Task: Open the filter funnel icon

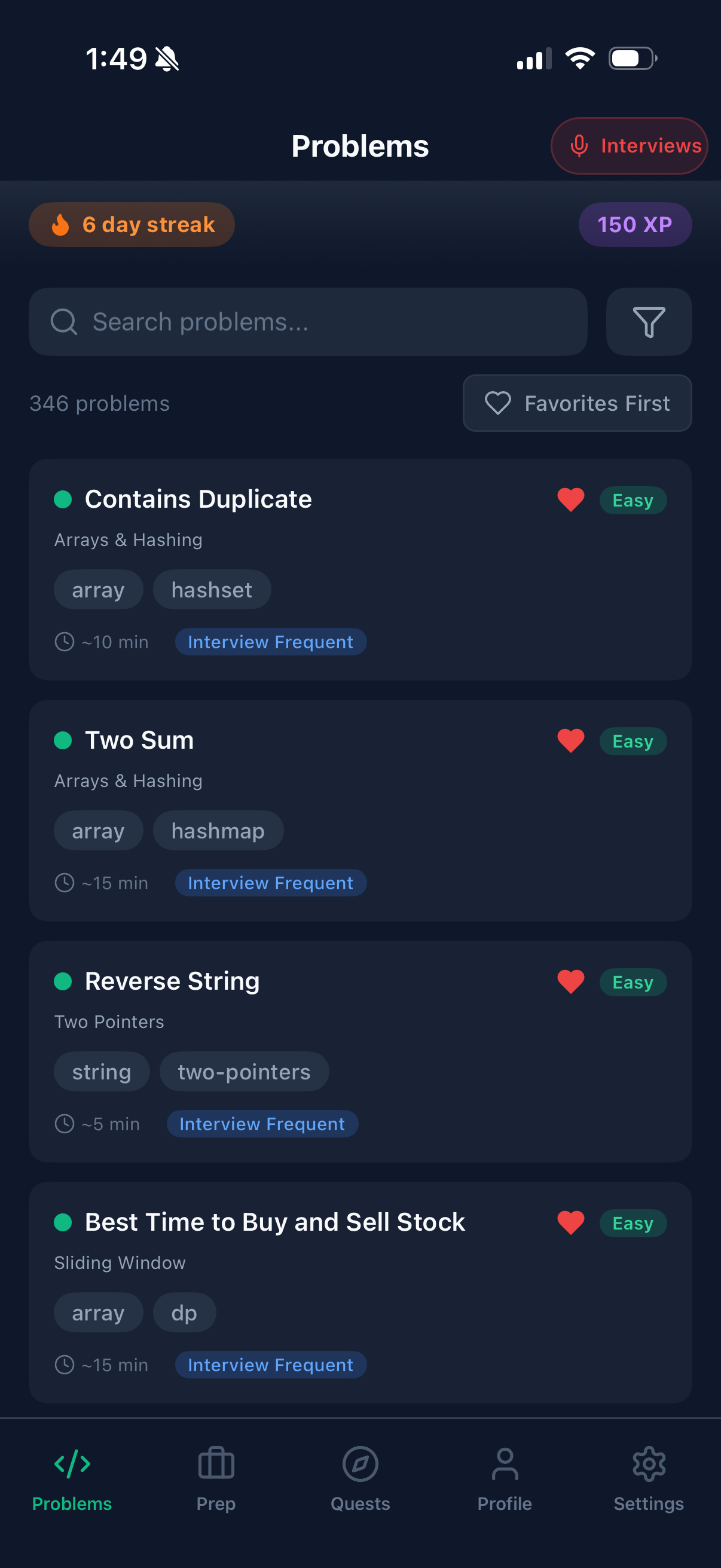Action: [649, 322]
